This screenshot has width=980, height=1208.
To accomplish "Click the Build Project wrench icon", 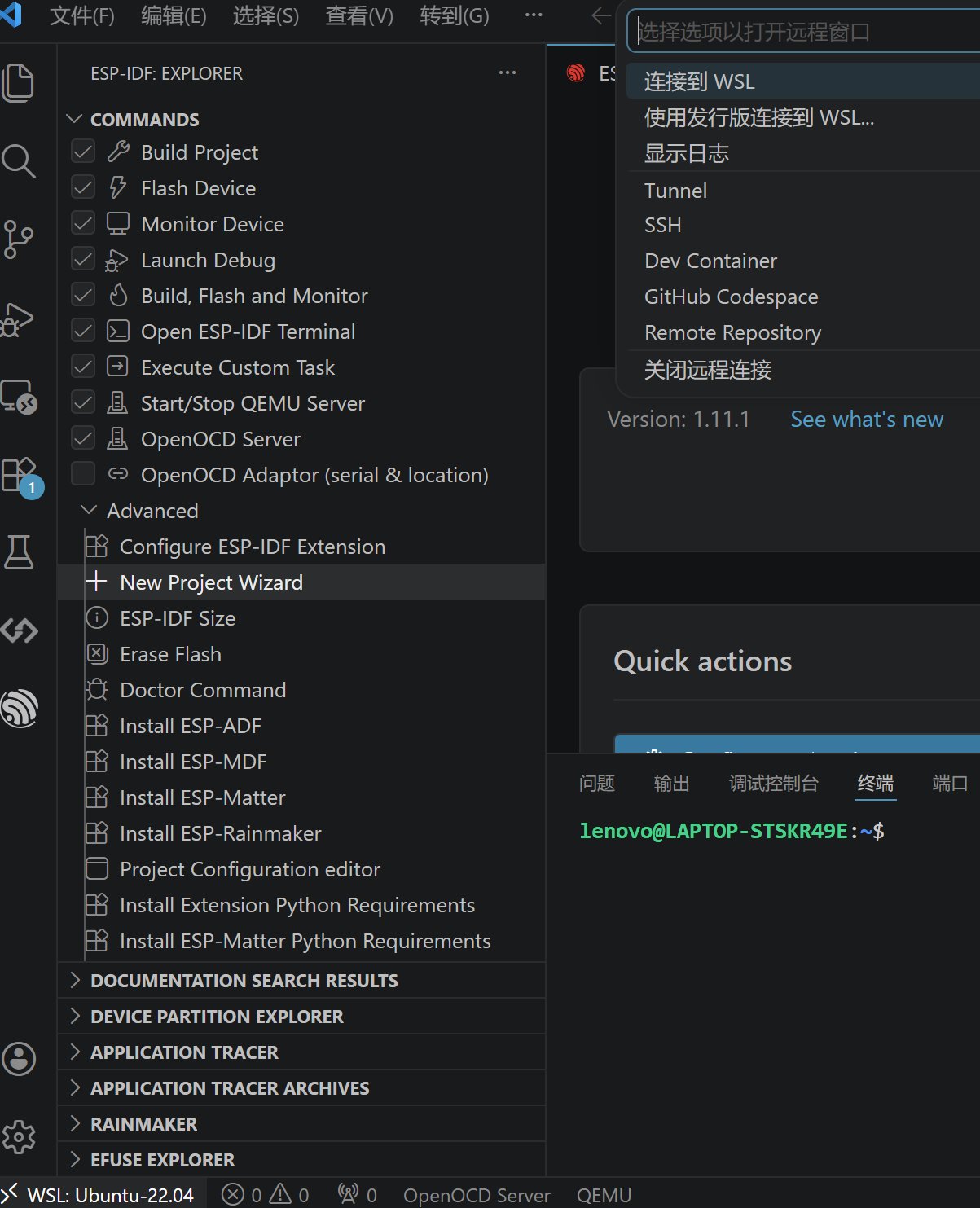I will pyautogui.click(x=118, y=152).
